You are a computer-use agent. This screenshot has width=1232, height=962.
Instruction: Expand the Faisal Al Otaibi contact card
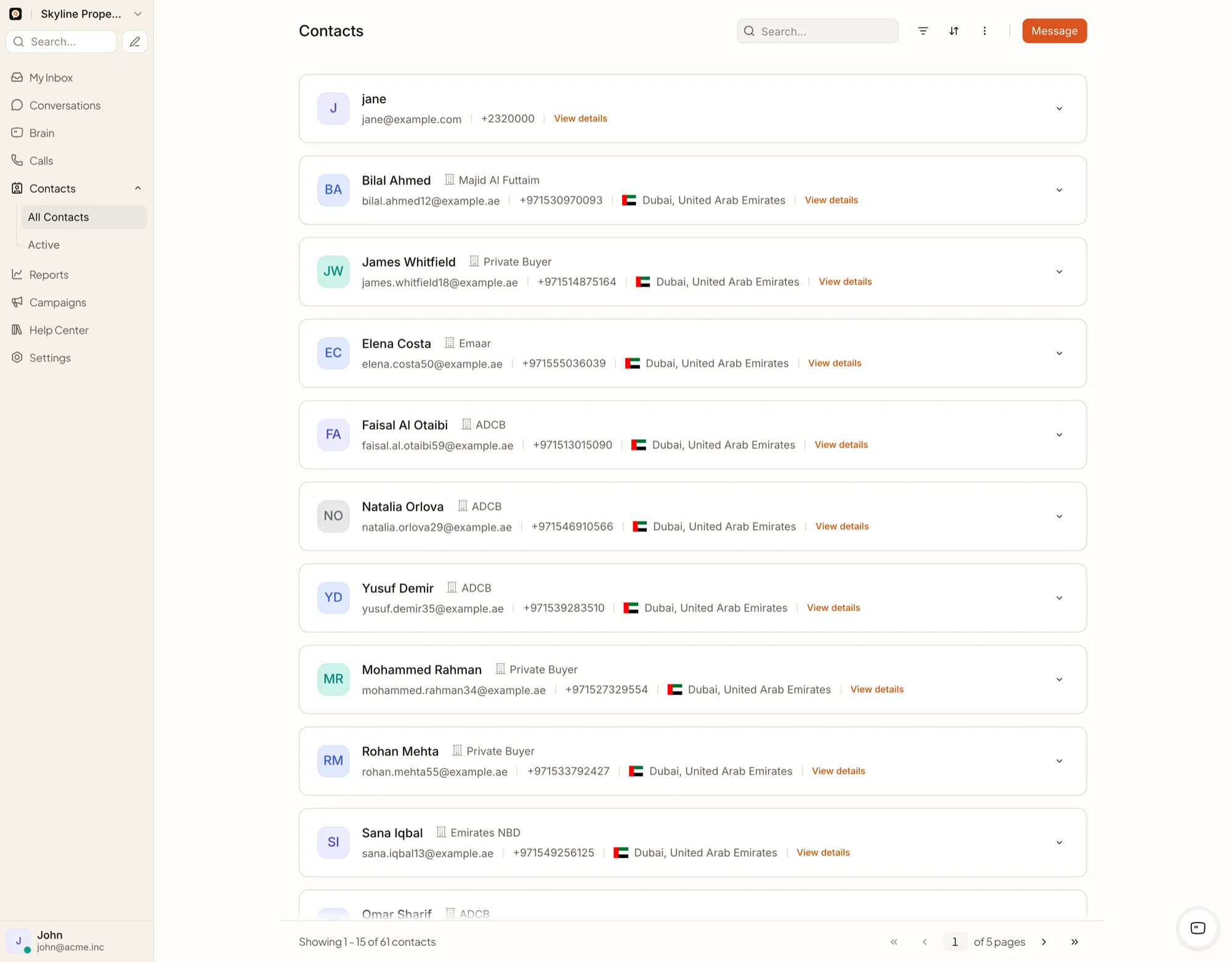tap(1060, 435)
